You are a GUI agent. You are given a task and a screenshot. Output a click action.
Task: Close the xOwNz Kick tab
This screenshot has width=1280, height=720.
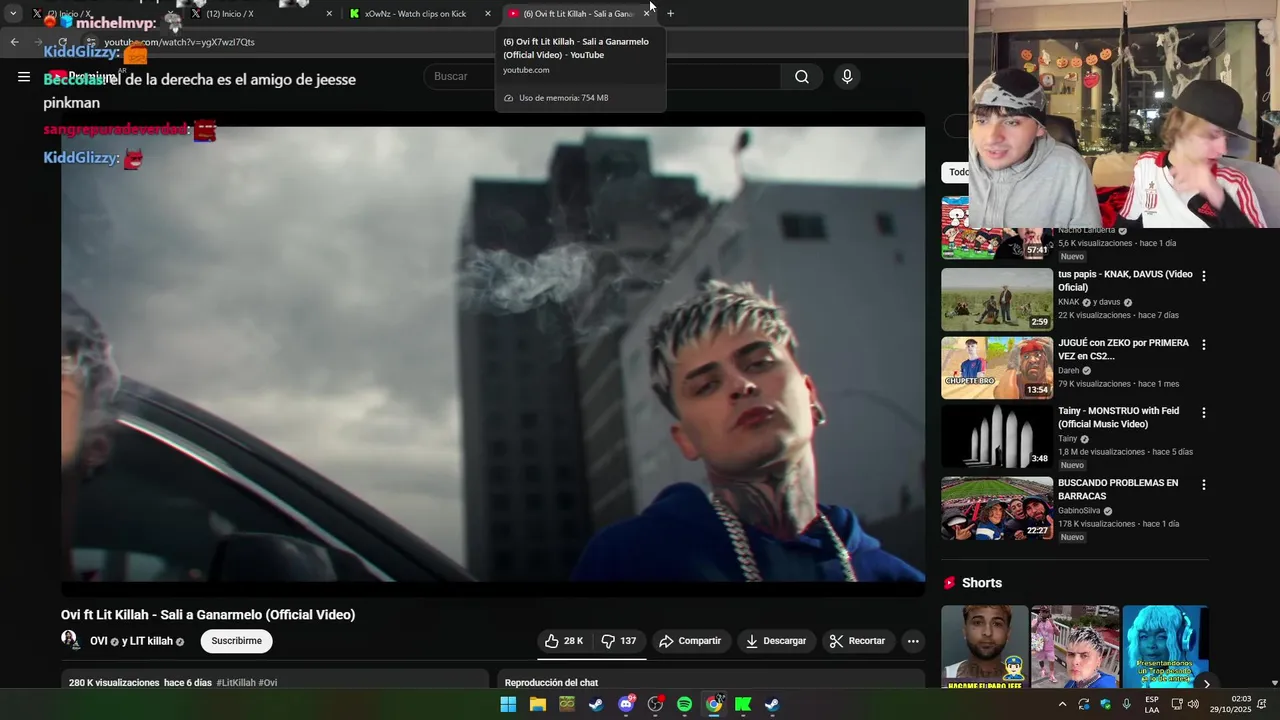pyautogui.click(x=488, y=13)
